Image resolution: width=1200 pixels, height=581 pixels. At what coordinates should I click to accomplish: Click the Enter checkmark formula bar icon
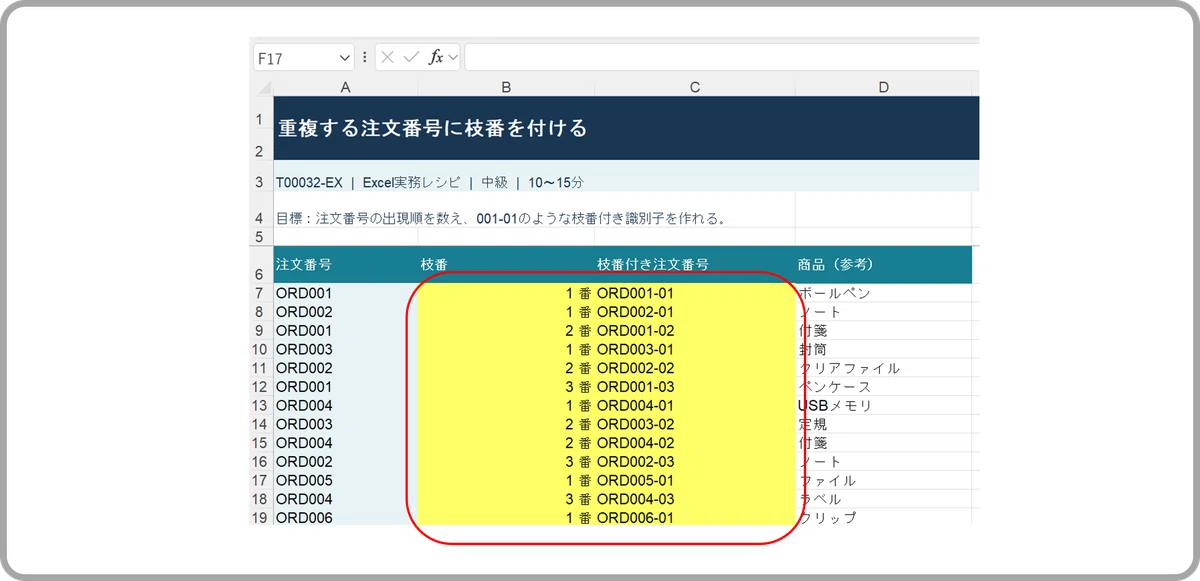[x=411, y=58]
